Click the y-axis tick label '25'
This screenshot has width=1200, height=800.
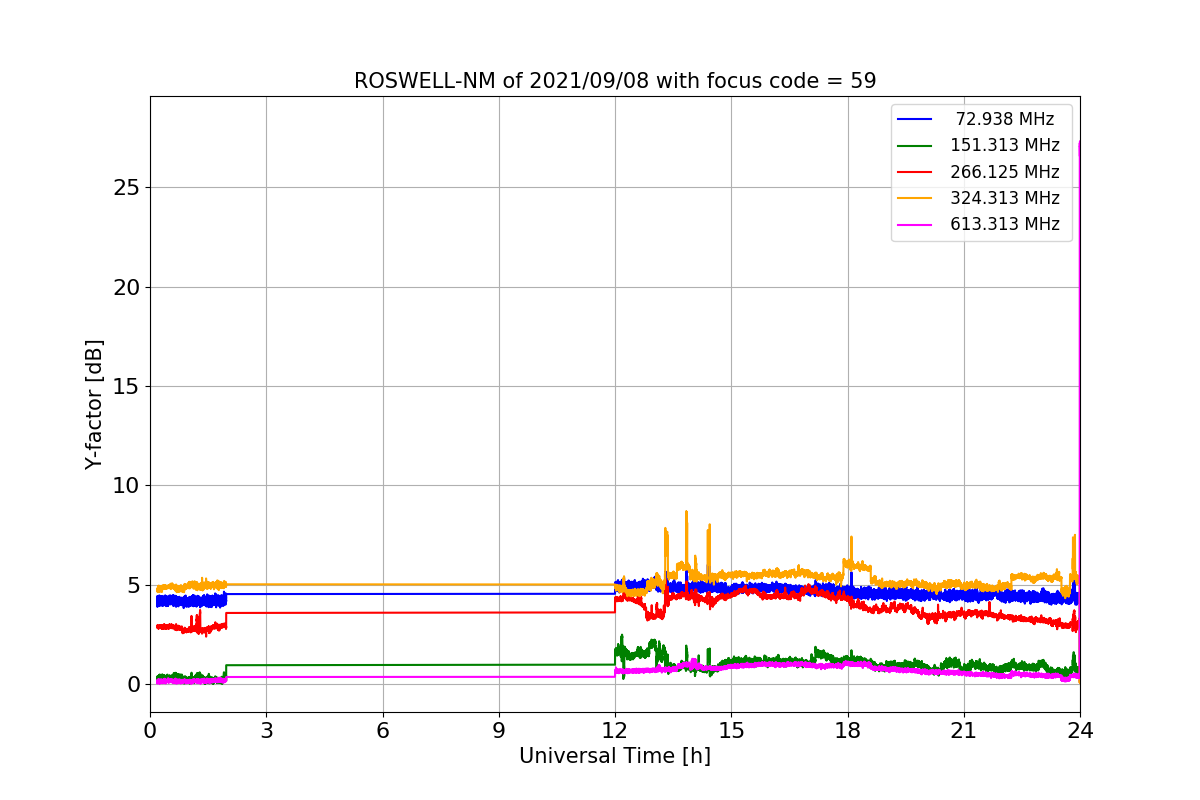pyautogui.click(x=128, y=188)
